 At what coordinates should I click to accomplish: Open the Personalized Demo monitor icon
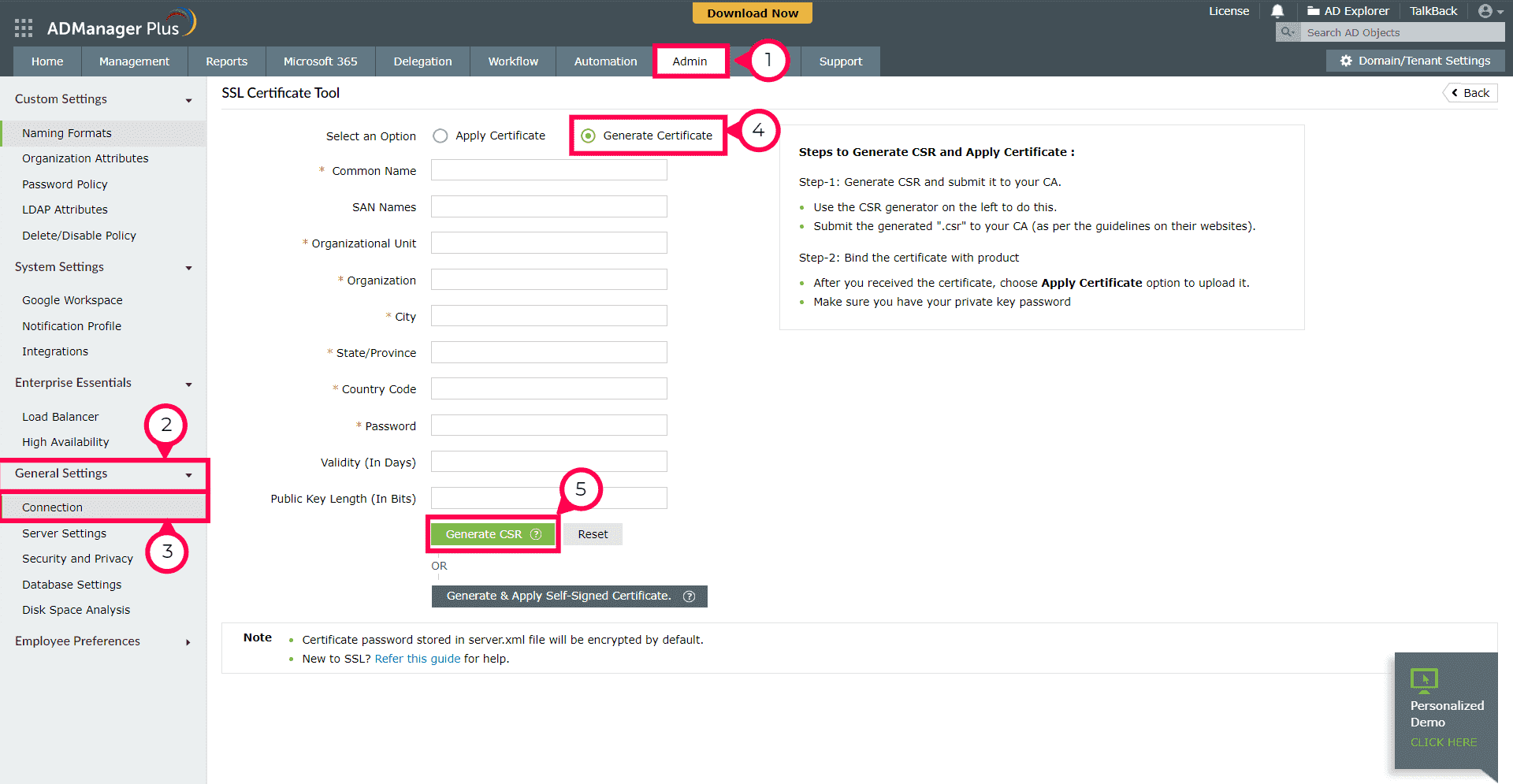[x=1424, y=679]
